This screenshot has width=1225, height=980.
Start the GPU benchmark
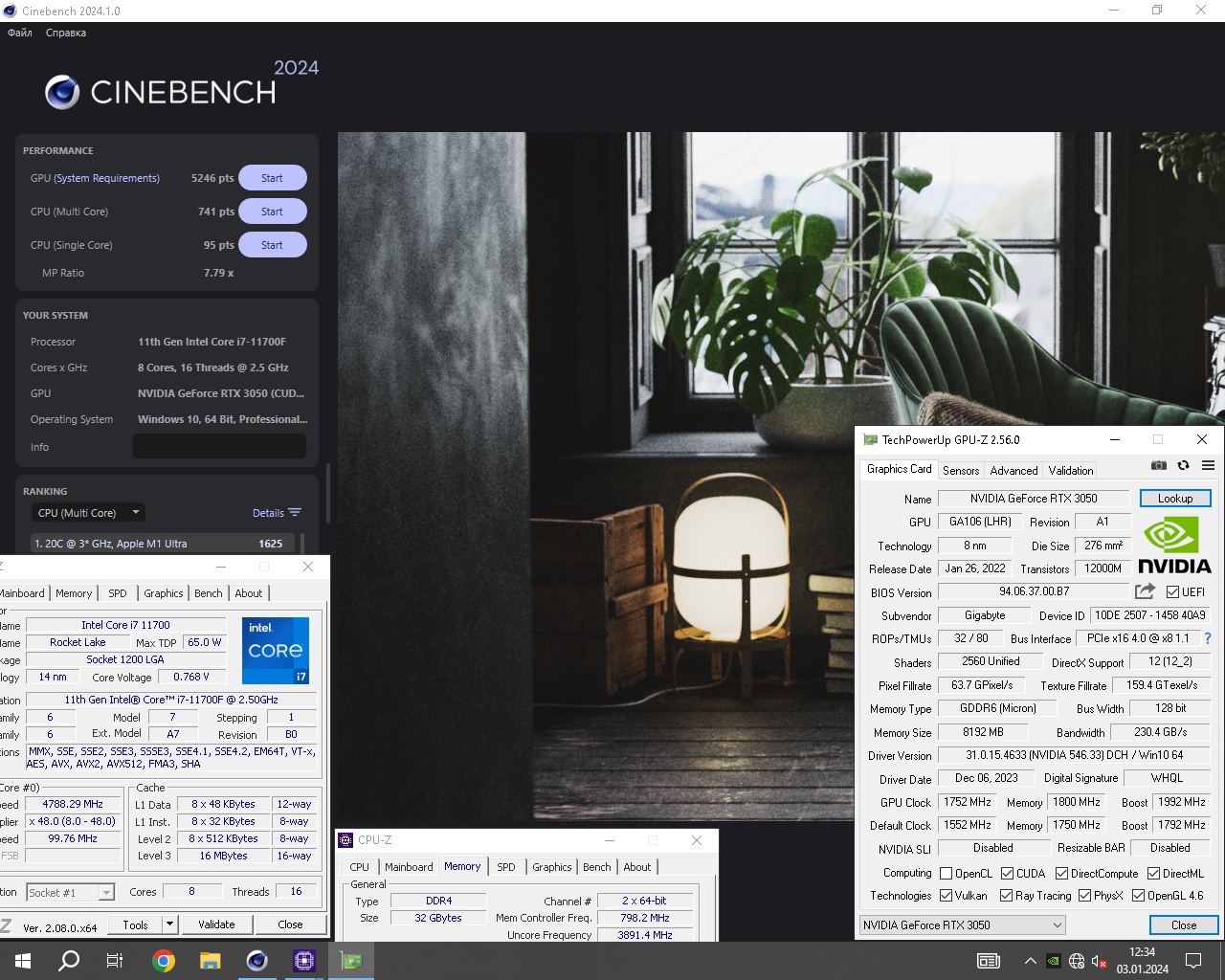(272, 178)
